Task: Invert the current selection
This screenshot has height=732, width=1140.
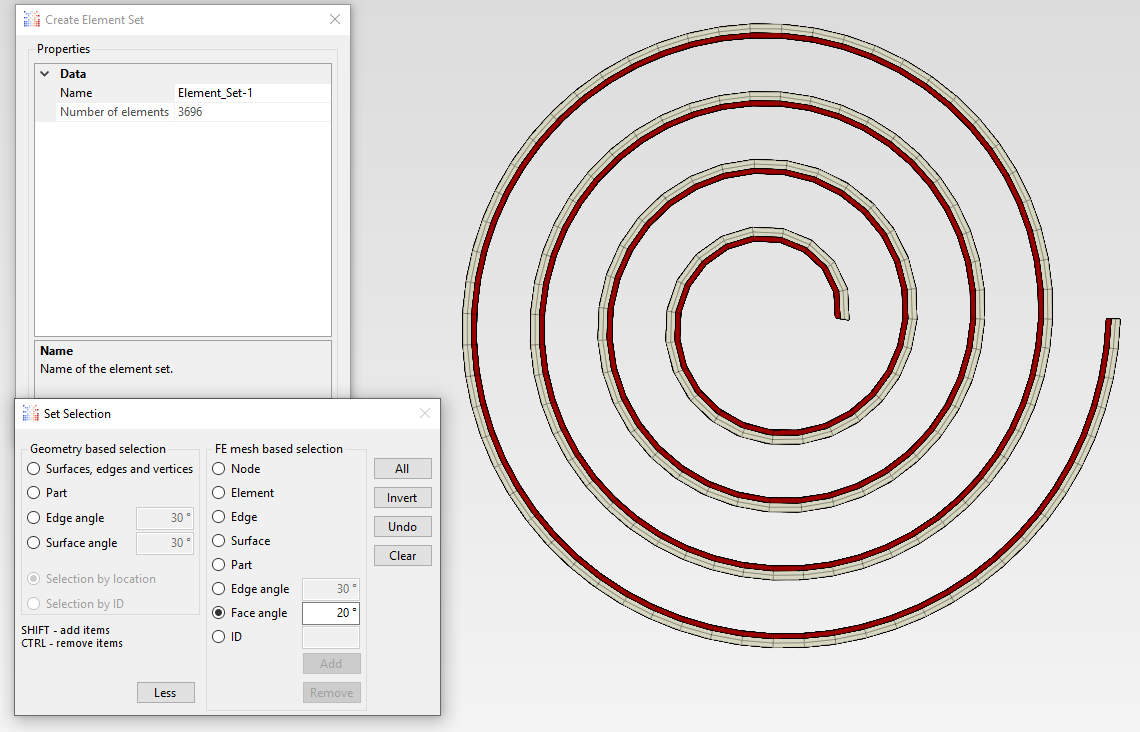Action: [403, 498]
